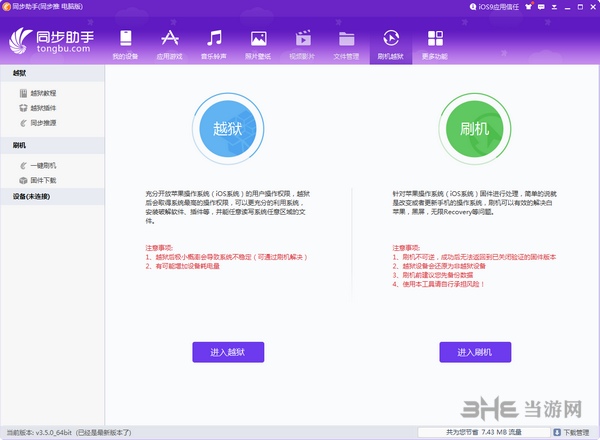Open the File Management (文件管理) tab
Screen dimensions: 600x440
(x=346, y=45)
